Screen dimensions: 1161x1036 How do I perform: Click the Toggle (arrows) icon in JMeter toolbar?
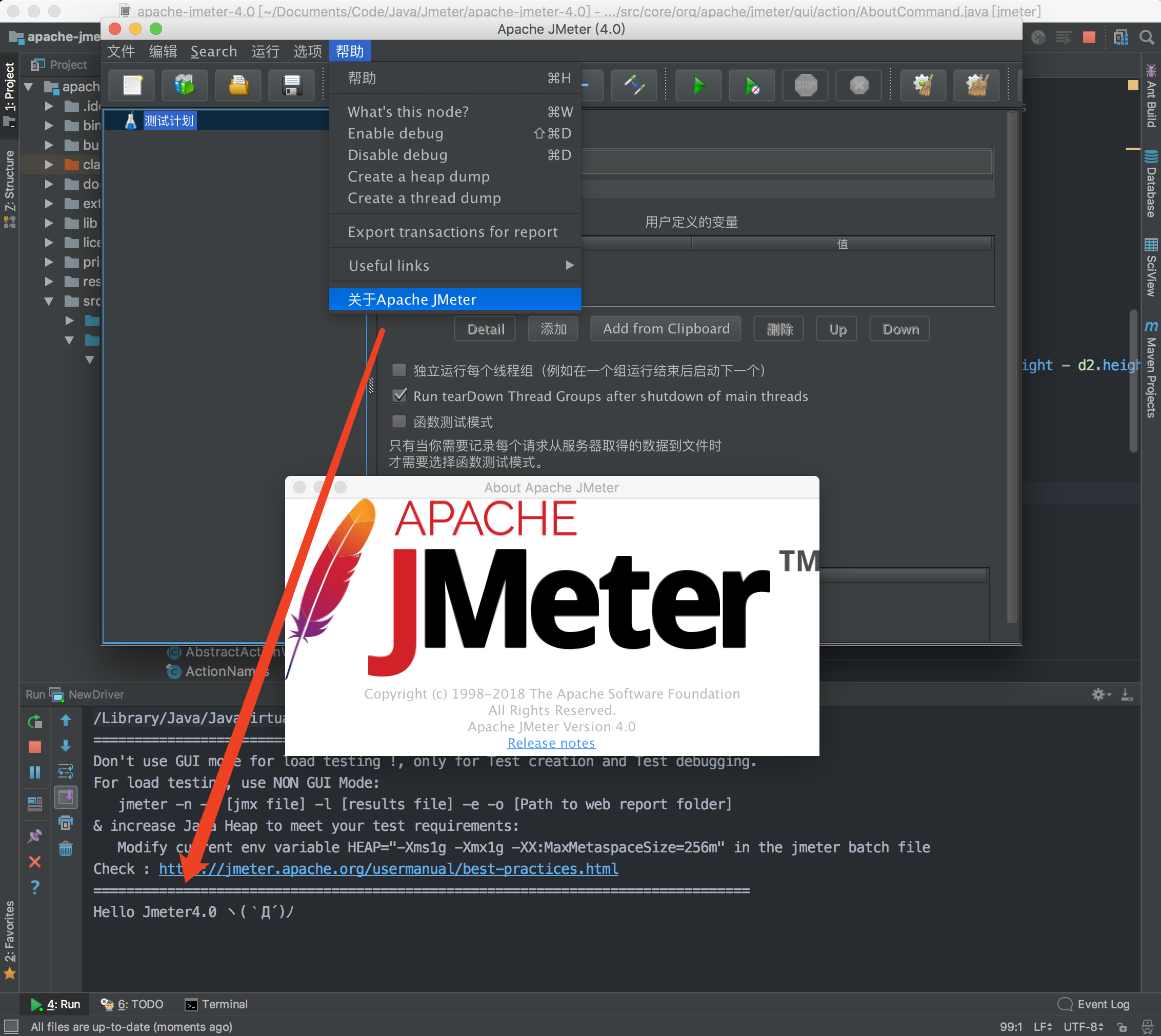pyautogui.click(x=634, y=85)
